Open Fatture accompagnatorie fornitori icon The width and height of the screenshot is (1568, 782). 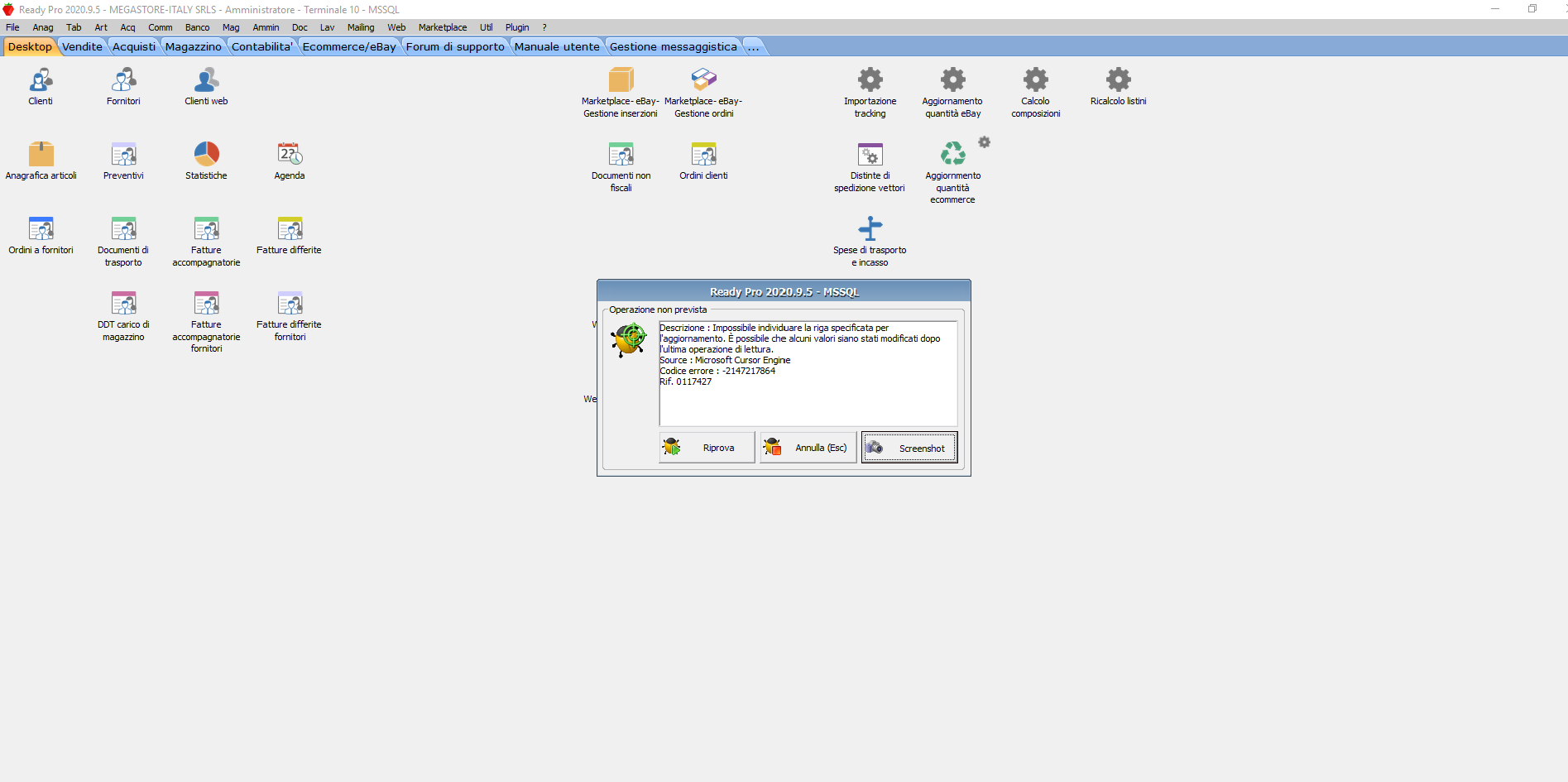pos(206,303)
